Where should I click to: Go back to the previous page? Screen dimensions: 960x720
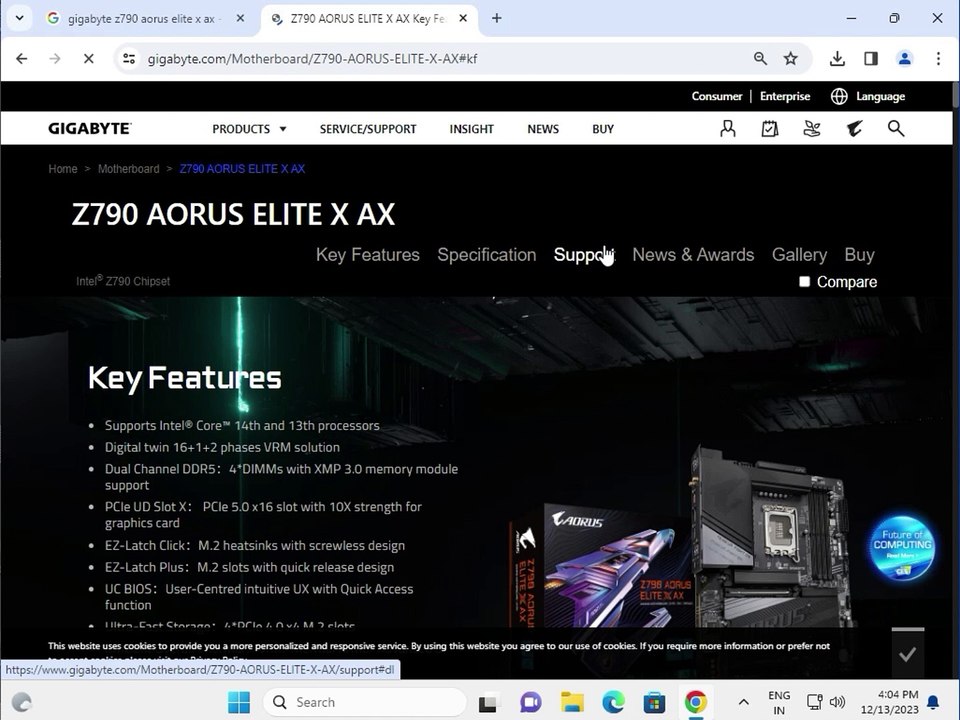(x=22, y=59)
